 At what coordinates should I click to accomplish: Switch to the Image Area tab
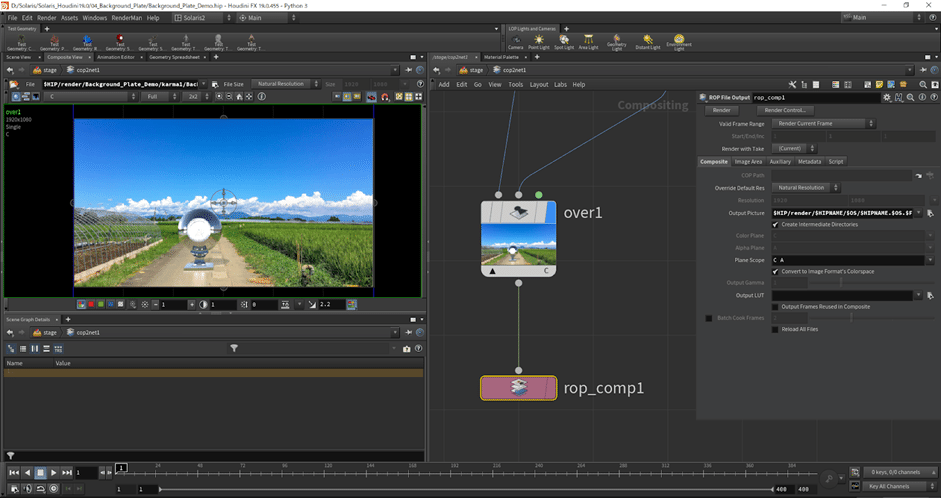(x=748, y=161)
